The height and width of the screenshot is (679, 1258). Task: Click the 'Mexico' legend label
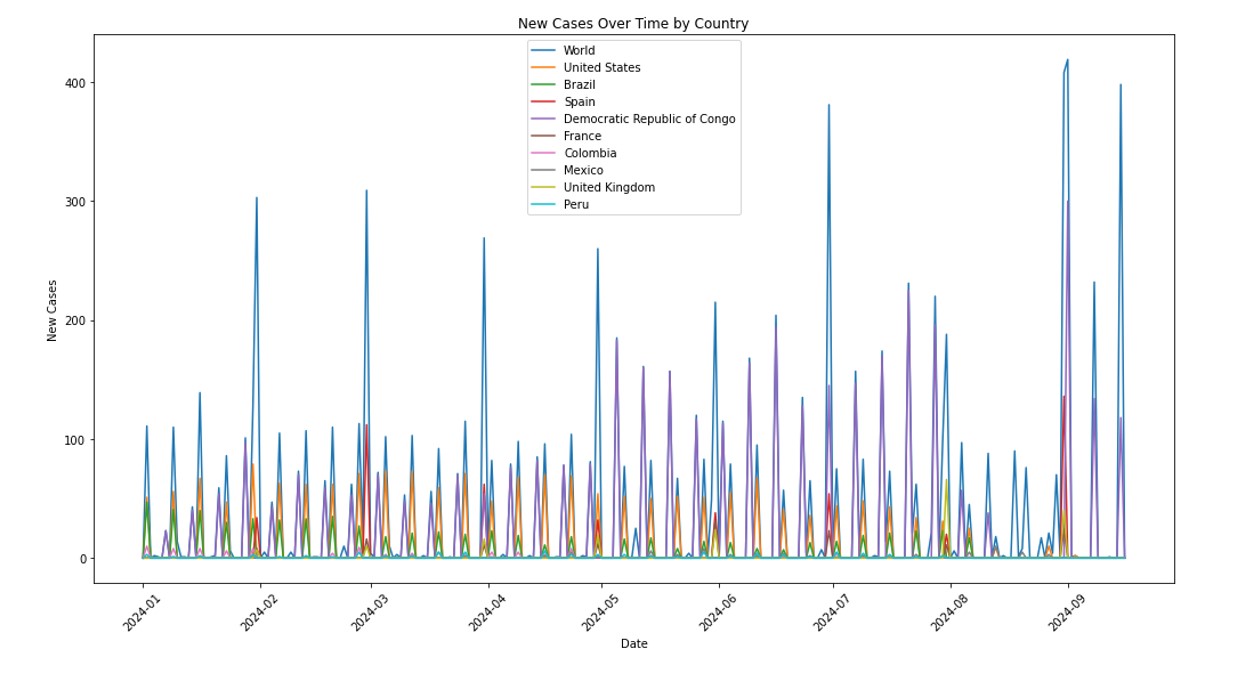(584, 170)
